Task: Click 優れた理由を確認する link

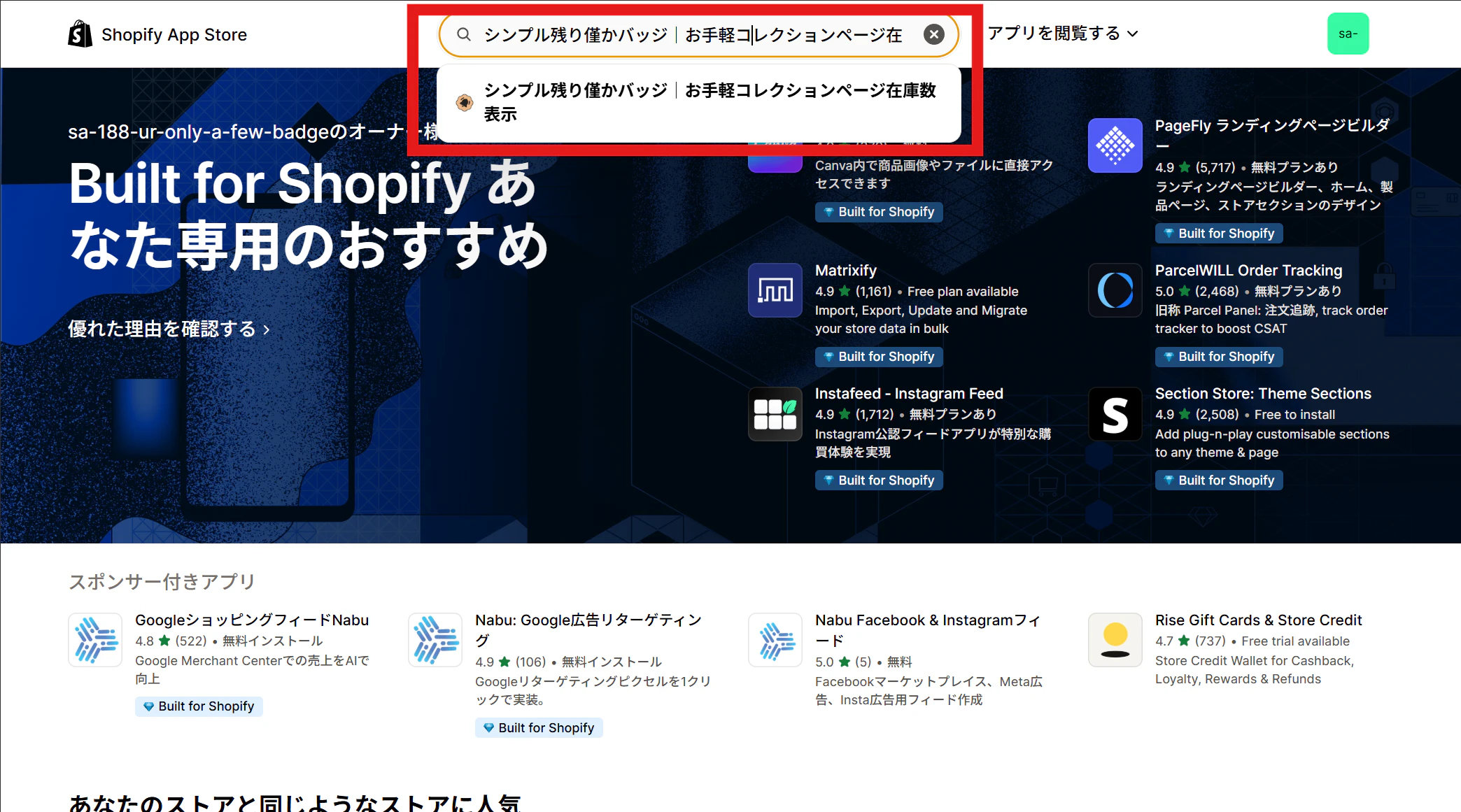Action: tap(169, 329)
